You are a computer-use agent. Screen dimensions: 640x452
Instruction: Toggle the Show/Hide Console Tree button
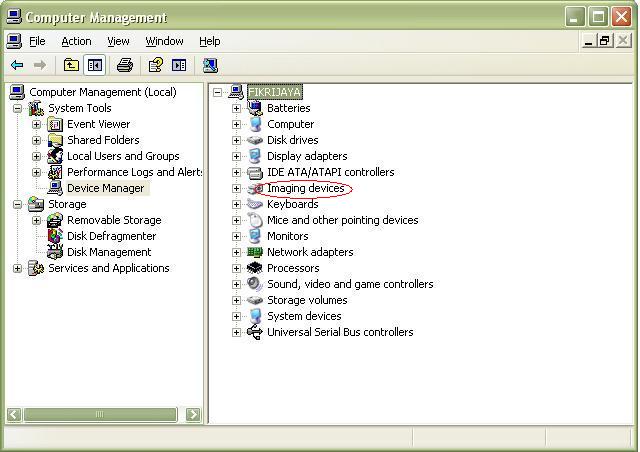[x=95, y=65]
